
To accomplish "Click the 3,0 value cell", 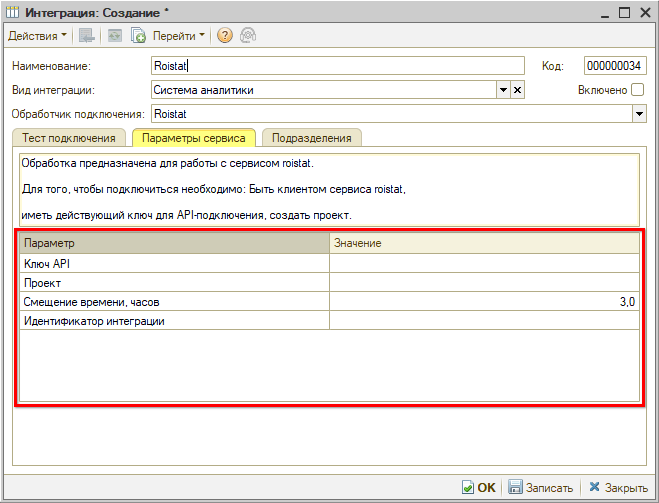I will click(484, 302).
